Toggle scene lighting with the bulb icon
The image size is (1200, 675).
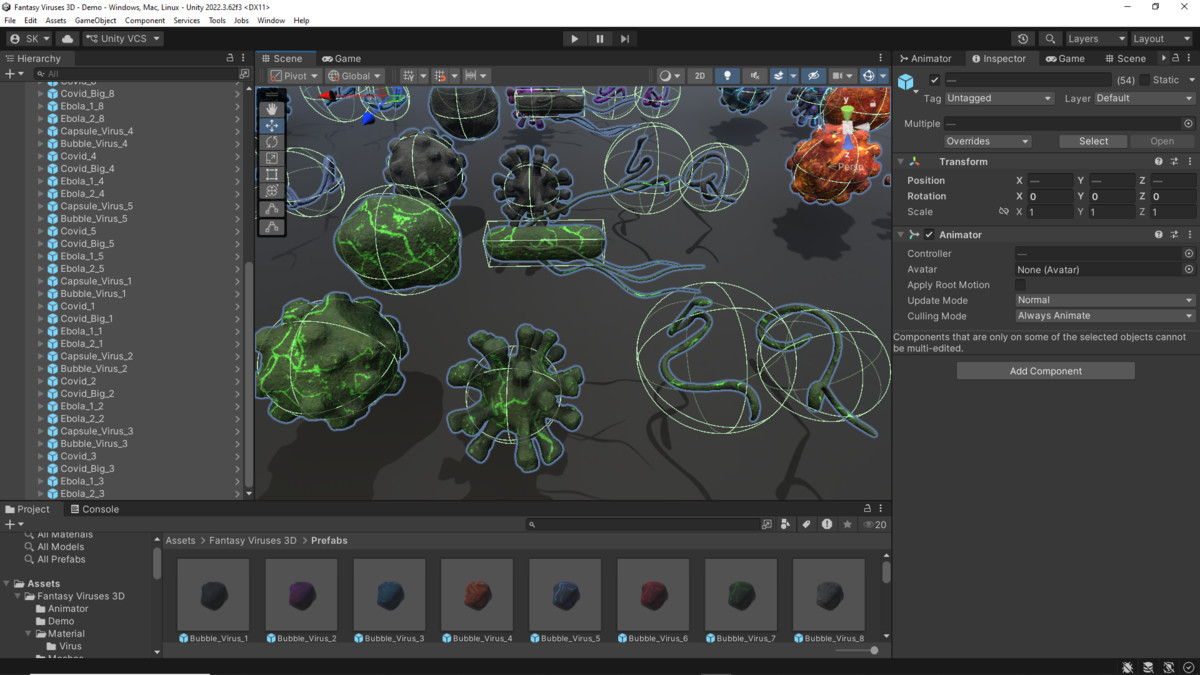point(726,75)
